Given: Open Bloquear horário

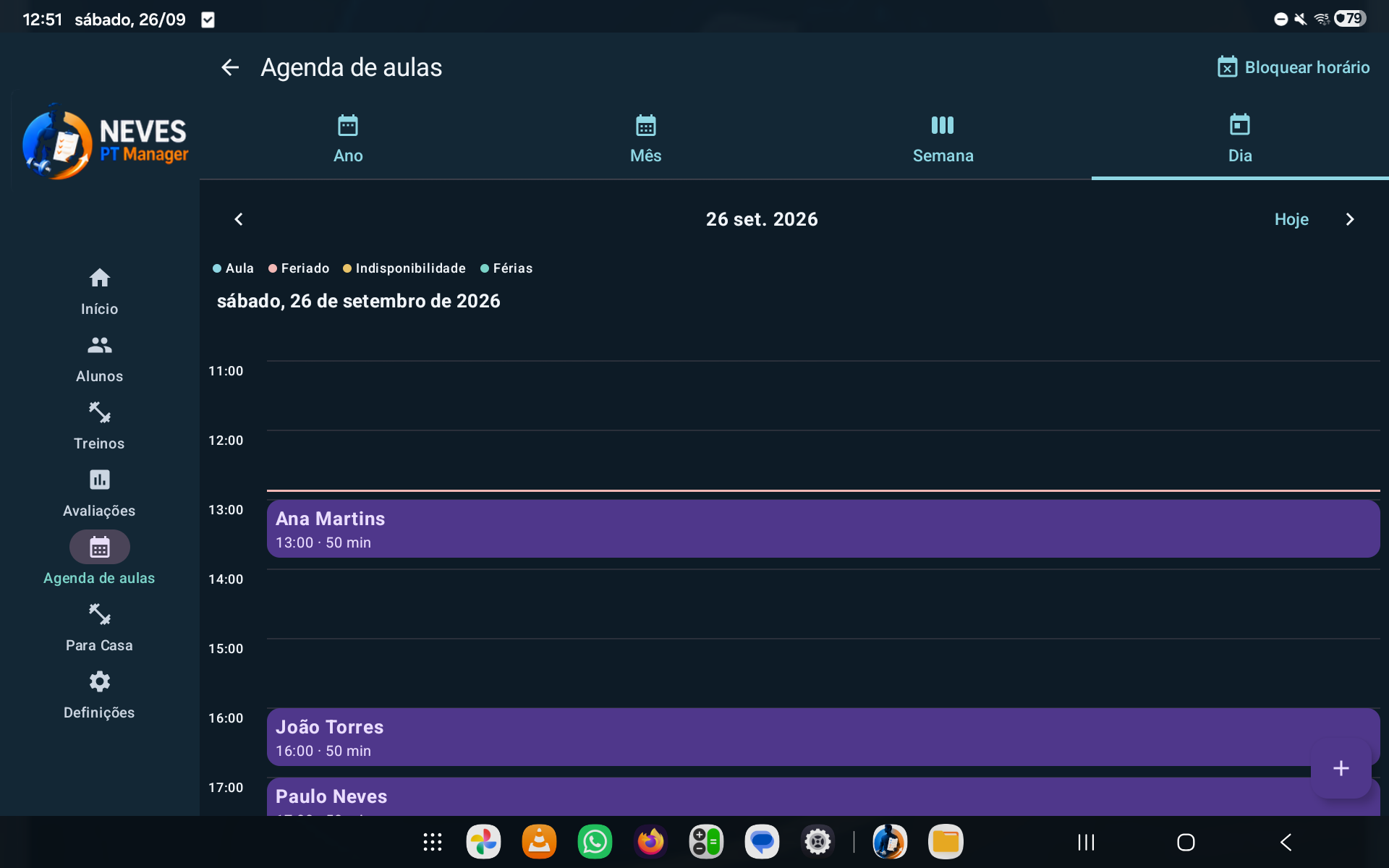Looking at the screenshot, I should coord(1293,67).
